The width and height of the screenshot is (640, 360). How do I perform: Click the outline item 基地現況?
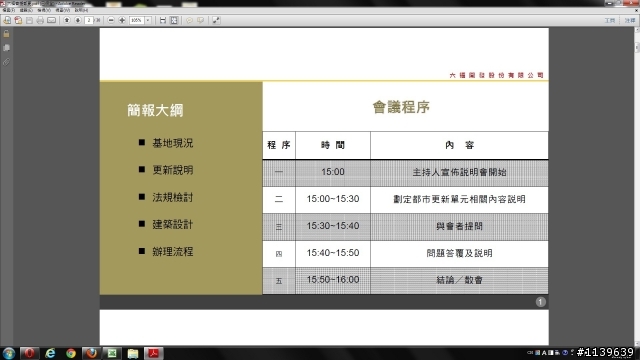pos(173,143)
